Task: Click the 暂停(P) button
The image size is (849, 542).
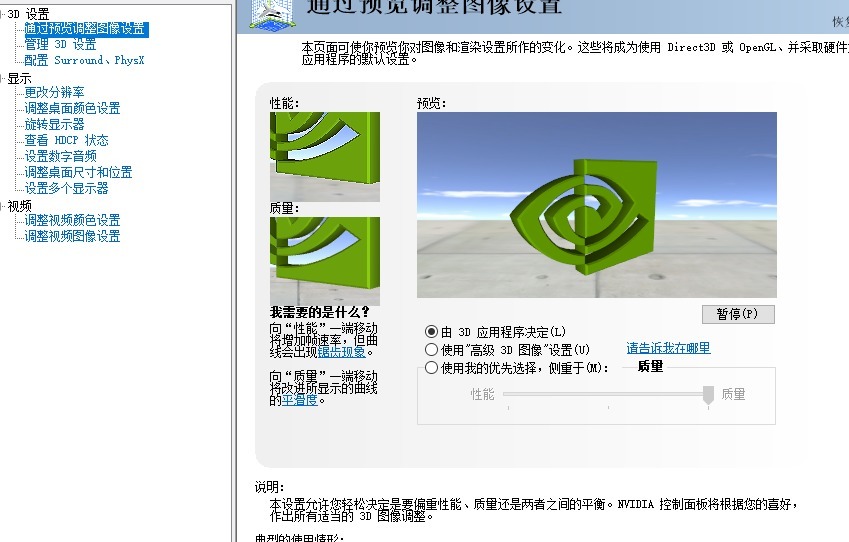Action: tap(738, 314)
